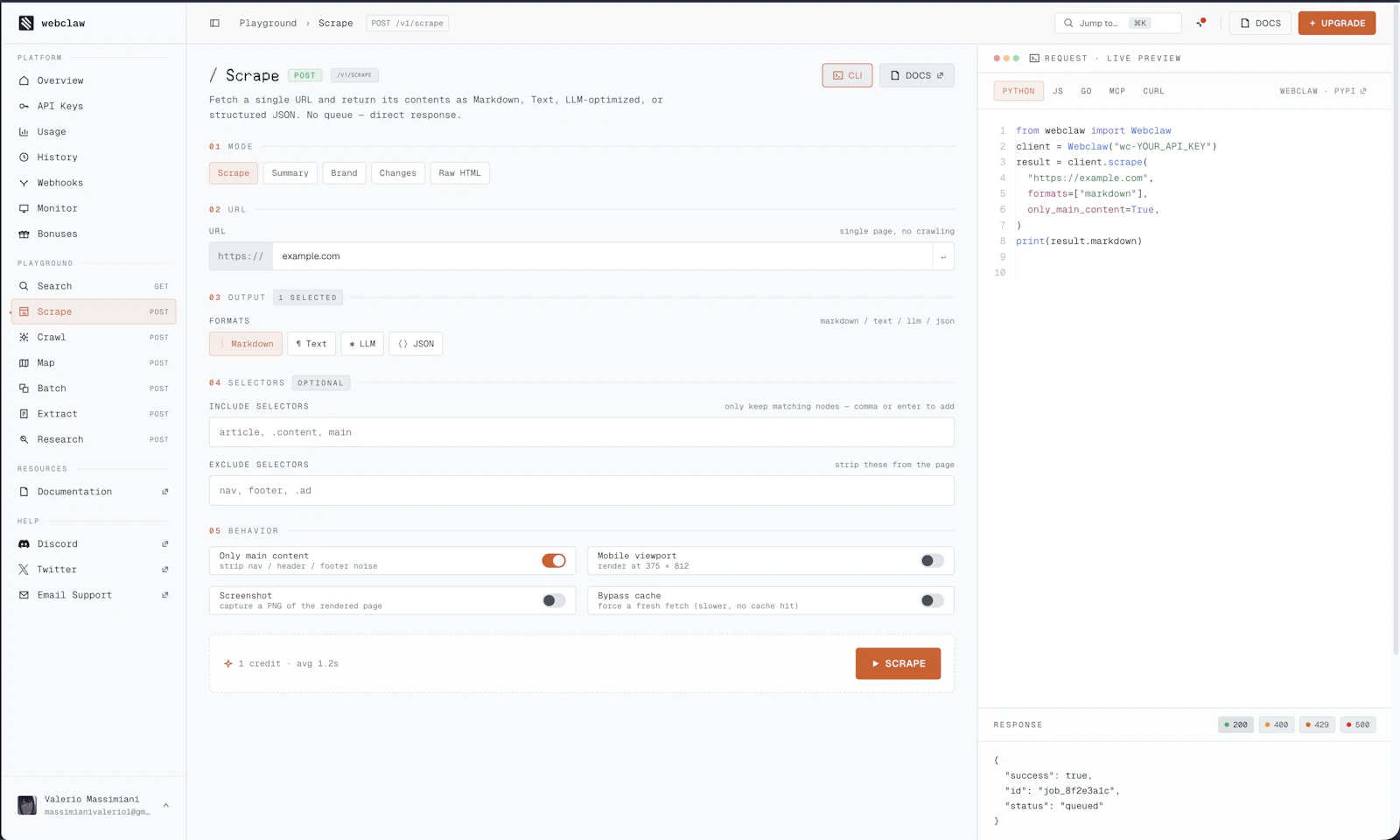The height and width of the screenshot is (840, 1400).
Task: Open notifications sparkle icon in header
Action: [1200, 24]
